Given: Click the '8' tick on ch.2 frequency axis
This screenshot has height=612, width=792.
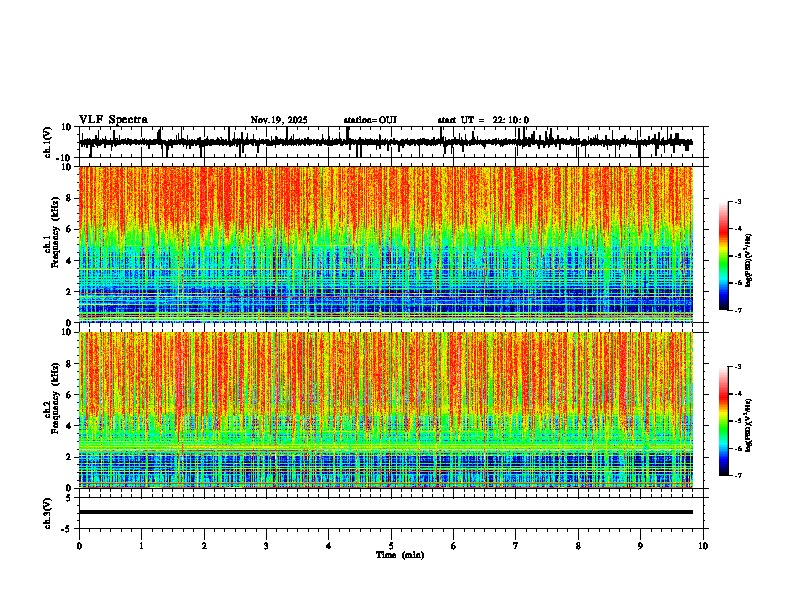Looking at the screenshot, I should (x=70, y=364).
